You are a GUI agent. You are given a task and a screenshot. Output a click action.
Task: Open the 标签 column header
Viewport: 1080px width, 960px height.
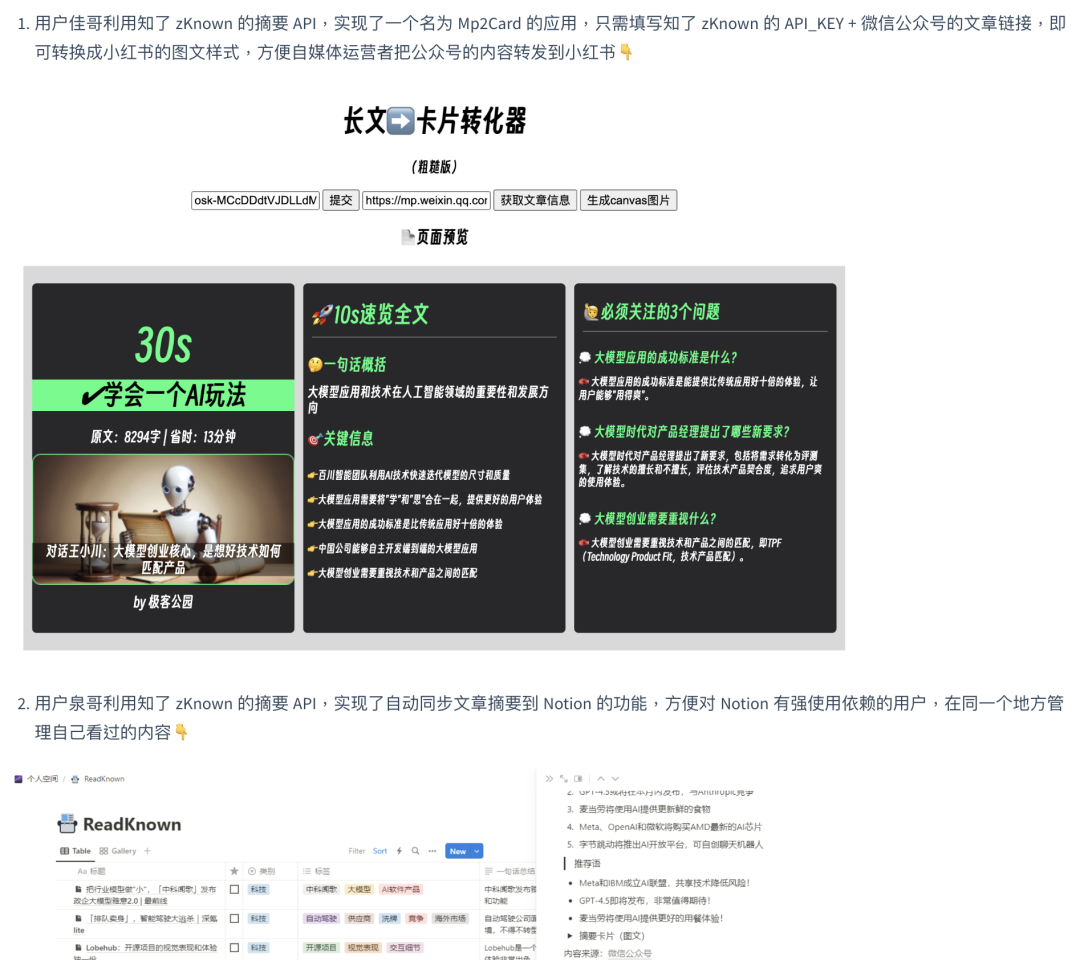(317, 871)
